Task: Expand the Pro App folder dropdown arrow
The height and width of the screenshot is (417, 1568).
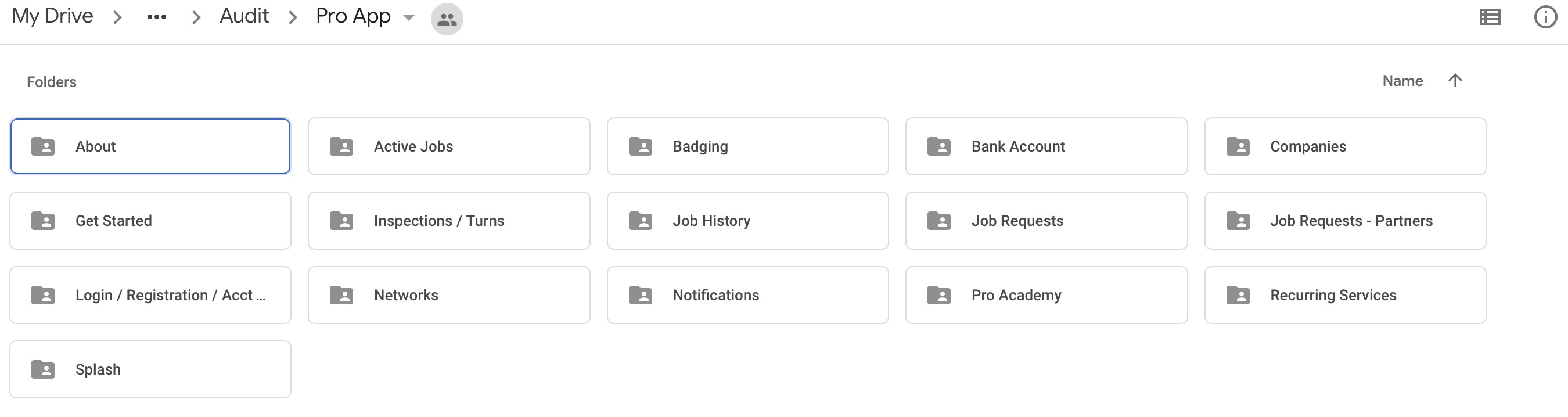Action: click(409, 17)
